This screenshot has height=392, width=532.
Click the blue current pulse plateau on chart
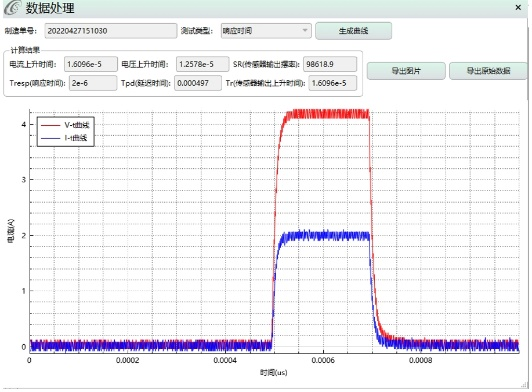326,236
